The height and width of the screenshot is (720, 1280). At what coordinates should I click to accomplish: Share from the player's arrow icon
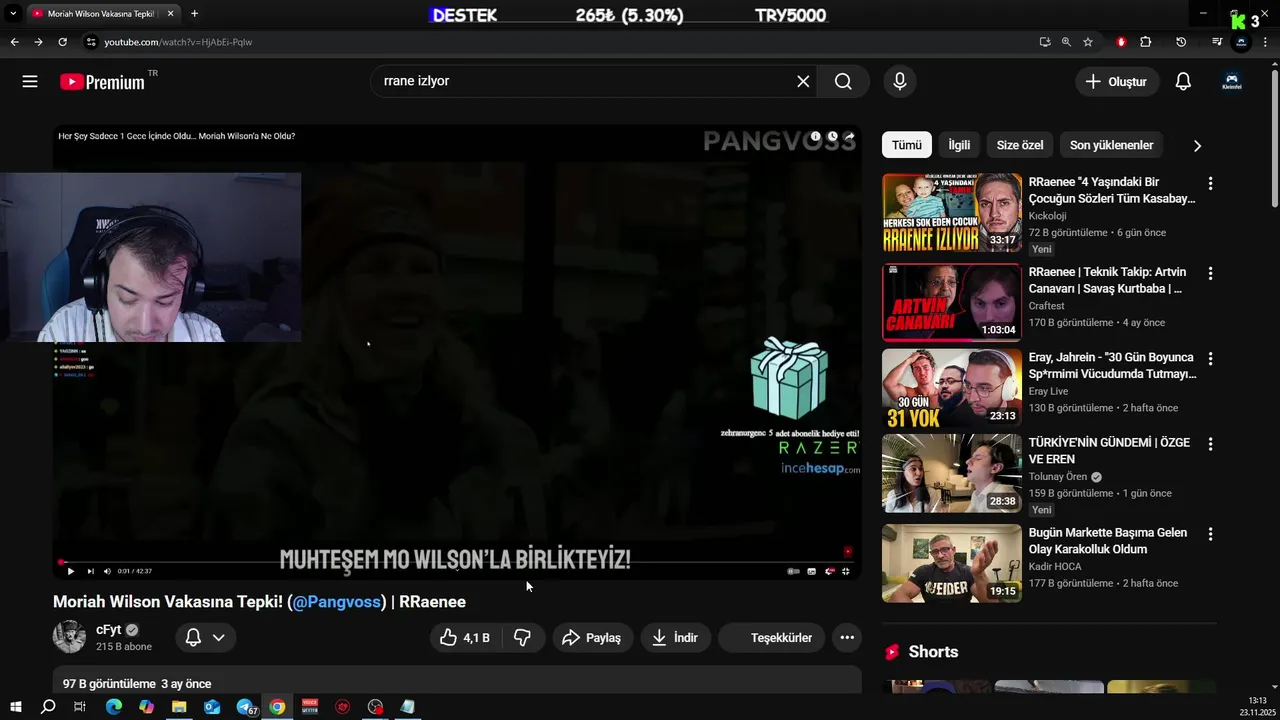849,136
